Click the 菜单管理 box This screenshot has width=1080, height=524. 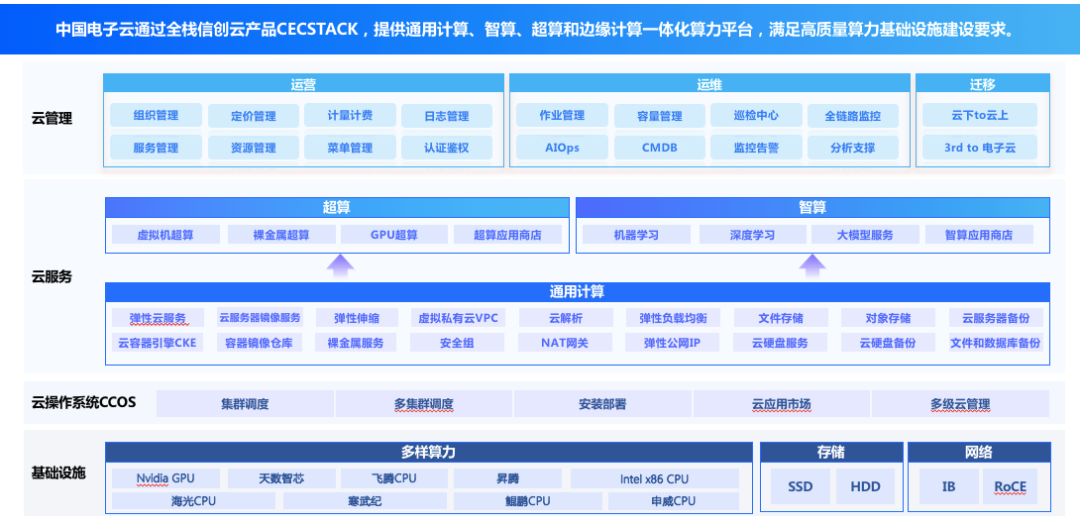[x=350, y=147]
